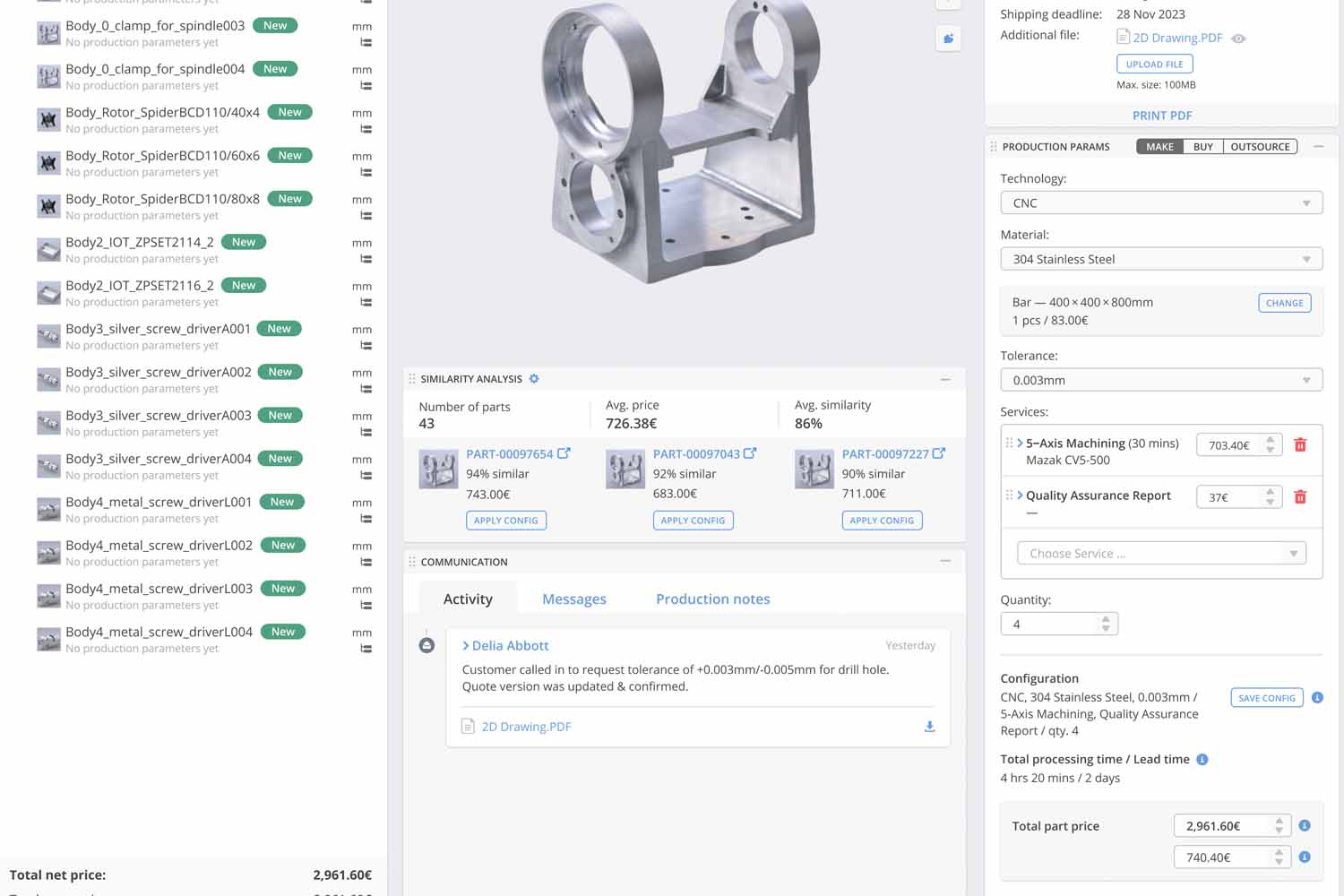
Task: Switch to the Production notes tab
Action: click(713, 599)
